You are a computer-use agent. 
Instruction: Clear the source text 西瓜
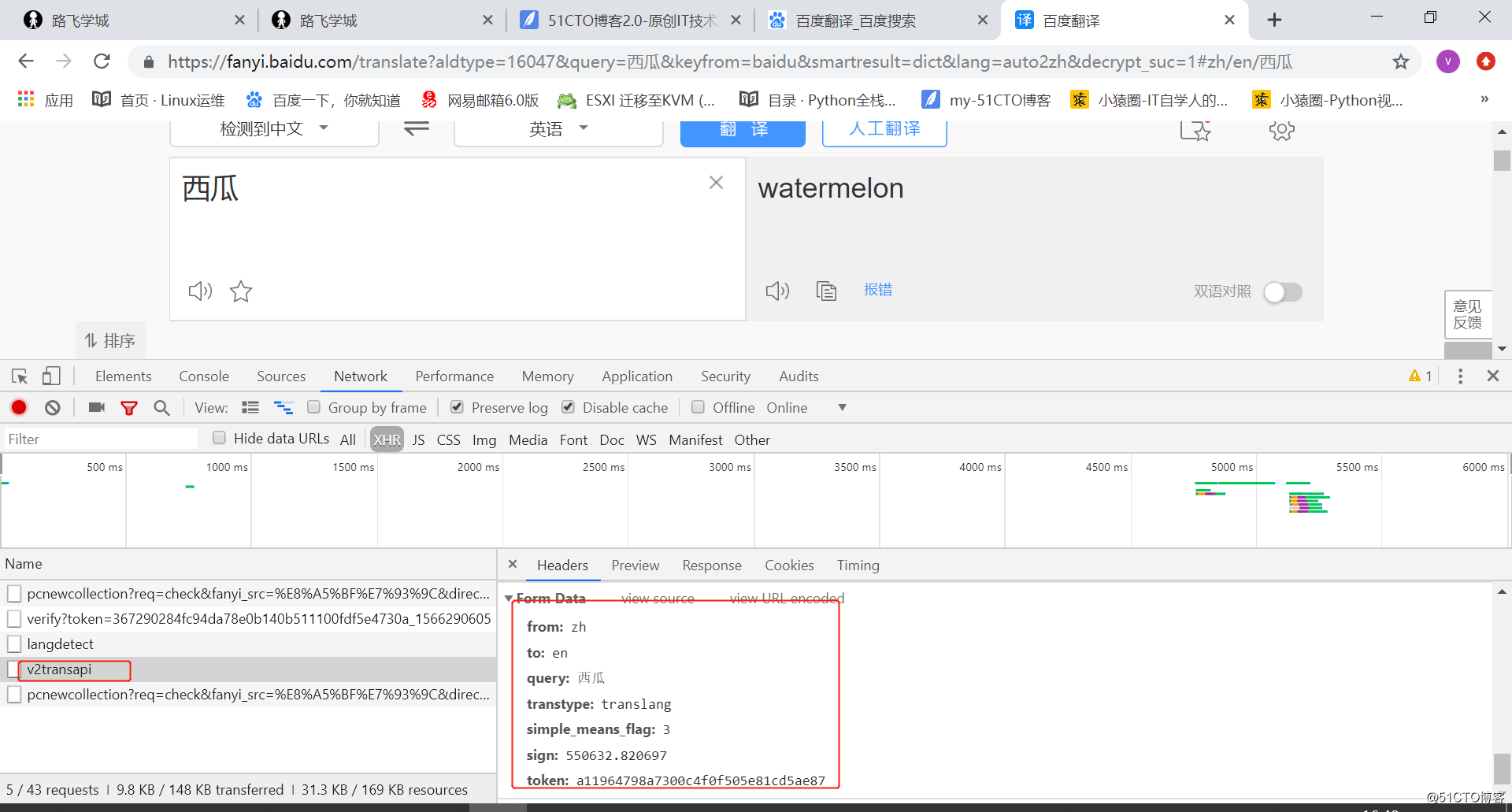(x=716, y=183)
